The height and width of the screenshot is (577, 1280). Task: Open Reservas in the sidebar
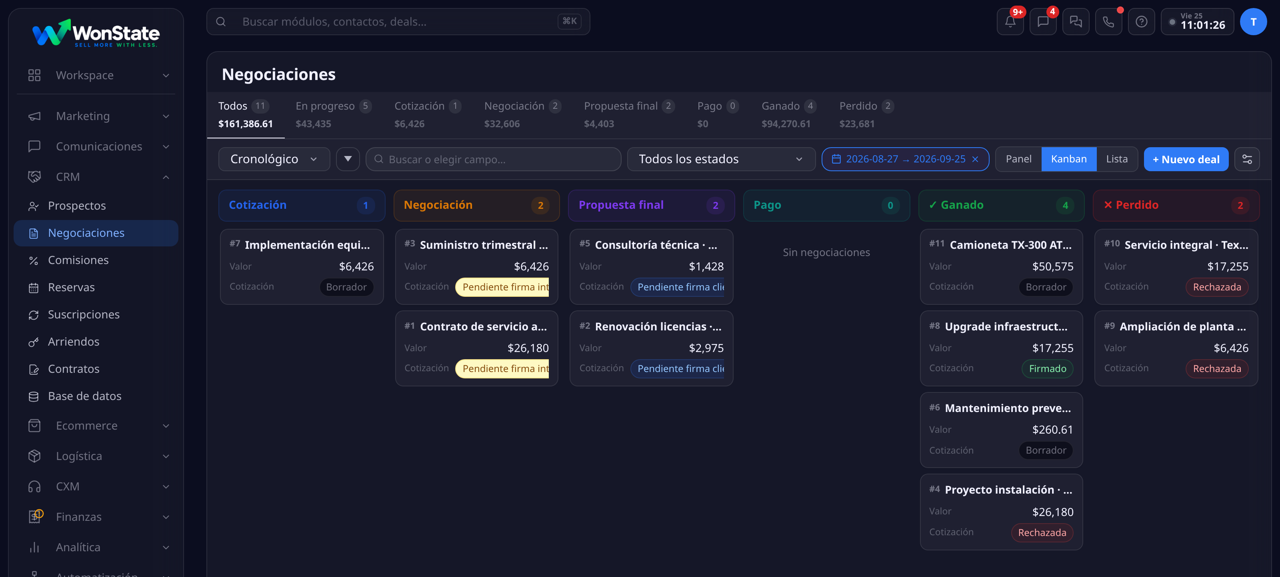(96, 287)
